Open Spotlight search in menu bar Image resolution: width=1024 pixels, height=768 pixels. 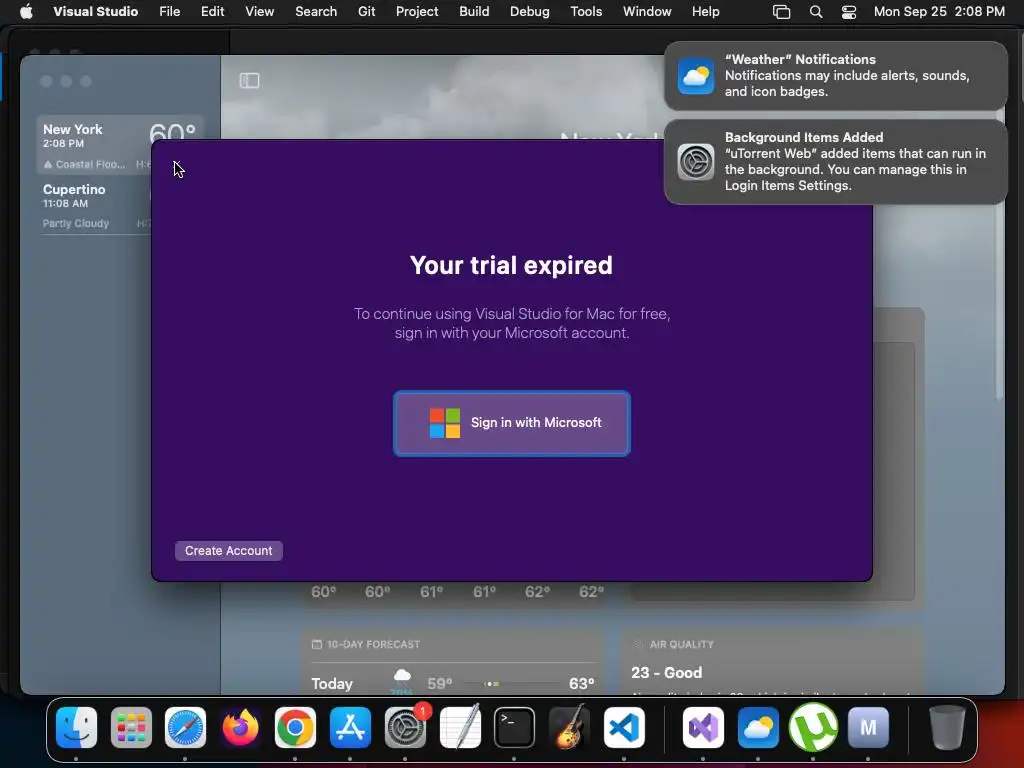(x=816, y=12)
